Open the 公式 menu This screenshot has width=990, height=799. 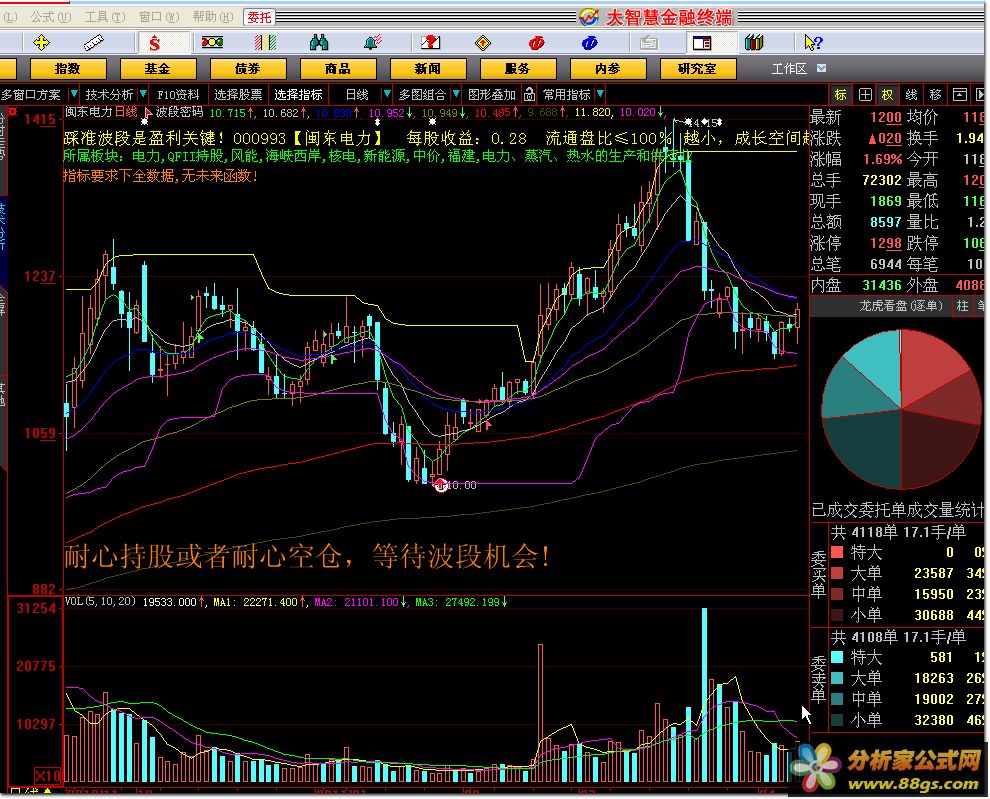pos(50,17)
